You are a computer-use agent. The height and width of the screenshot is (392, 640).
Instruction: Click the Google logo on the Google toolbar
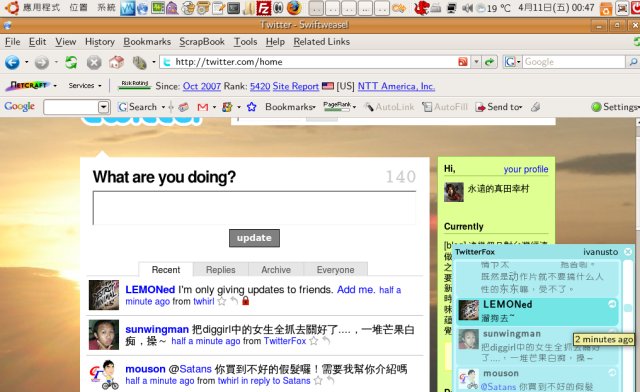click(20, 107)
